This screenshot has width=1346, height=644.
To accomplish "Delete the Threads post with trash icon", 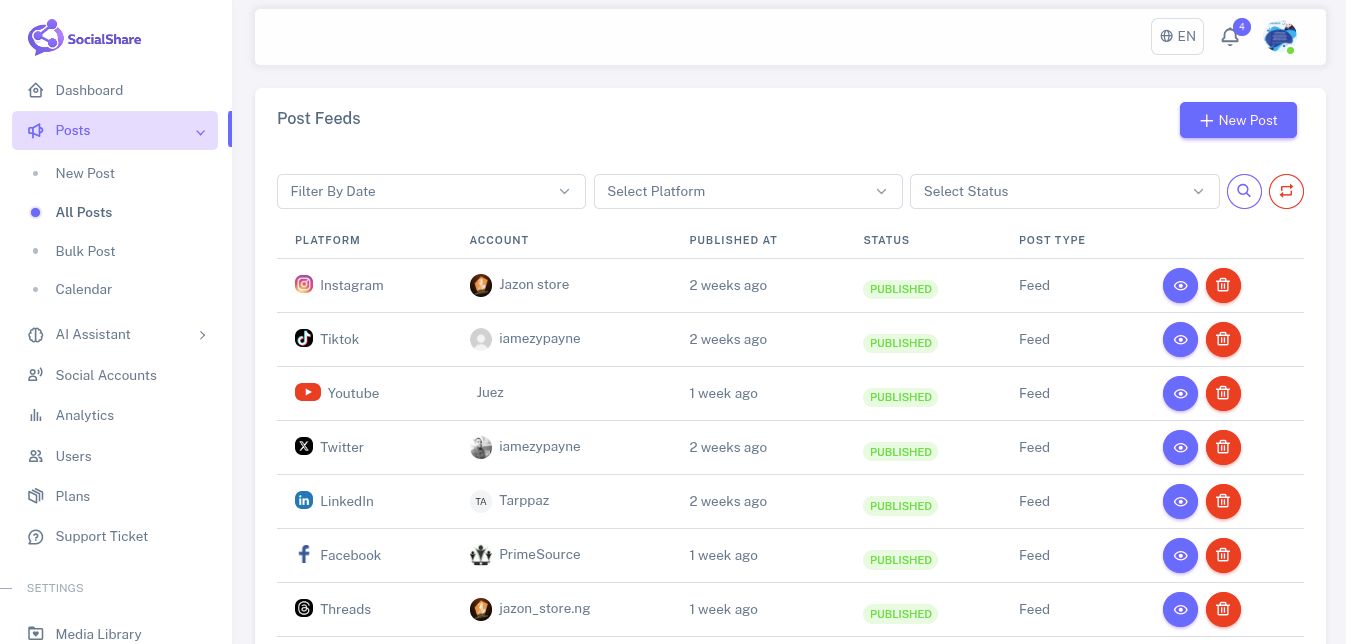I will pos(1223,609).
